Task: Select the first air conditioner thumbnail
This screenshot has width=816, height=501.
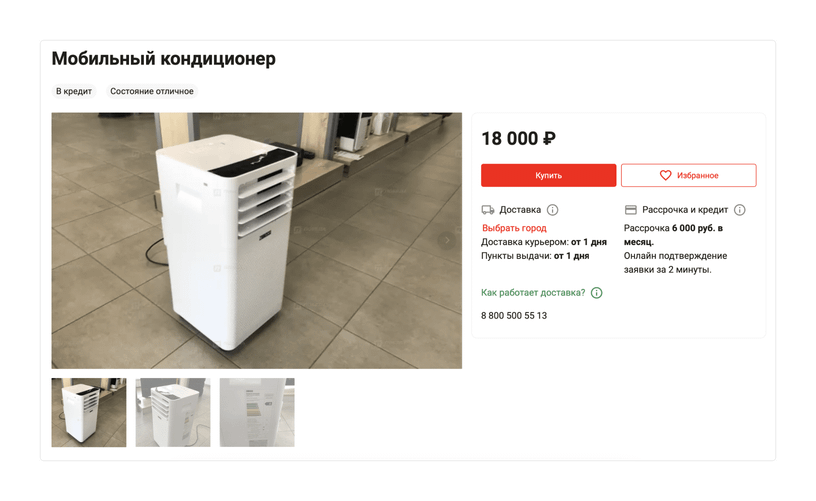Action: click(x=89, y=413)
